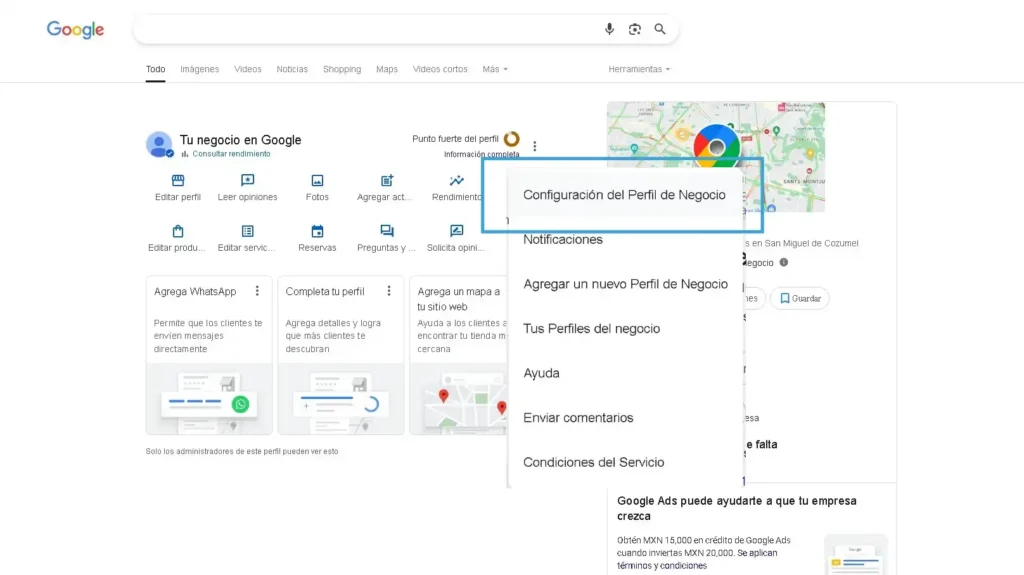Image resolution: width=1024 pixels, height=575 pixels.
Task: Select the Todo tab
Action: point(155,69)
